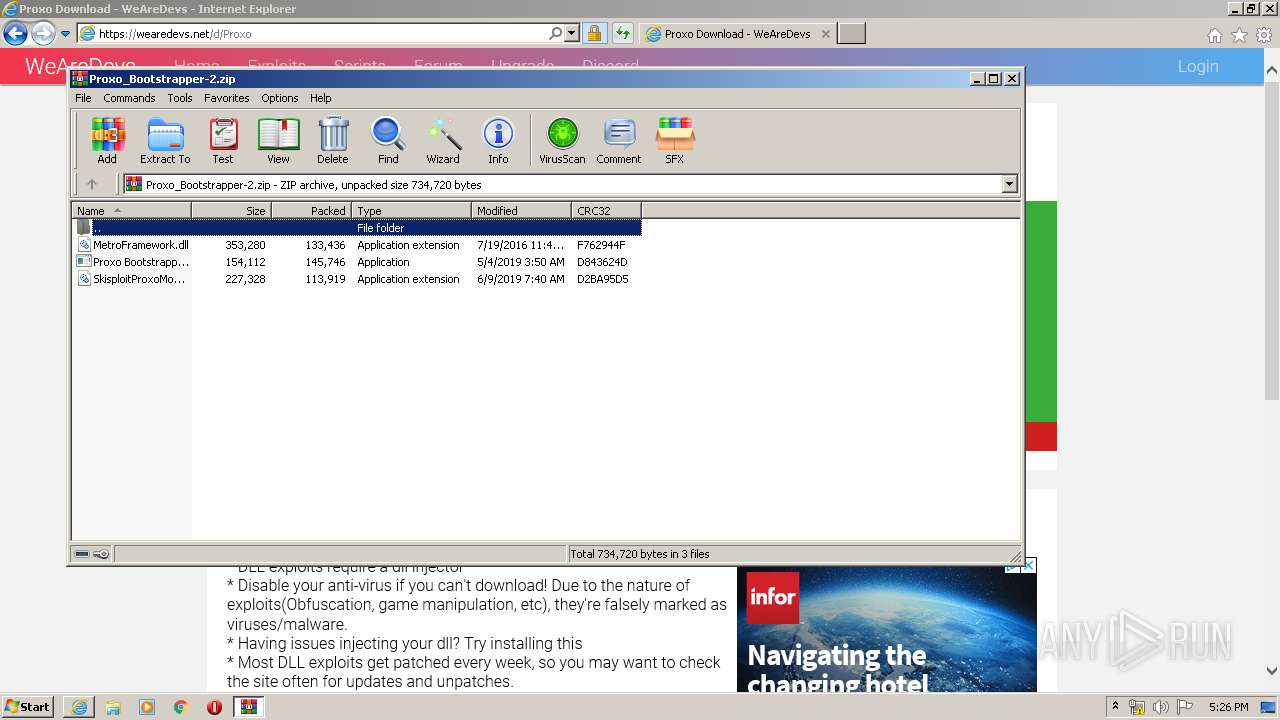Open Internet Explorer home icon
This screenshot has width=1280, height=720.
(x=1214, y=35)
